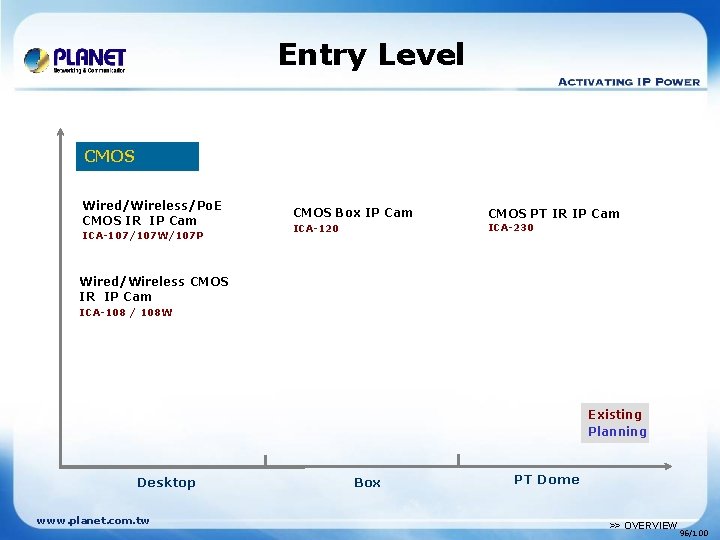Image resolution: width=720 pixels, height=540 pixels.
Task: Click model text ICA-120
Action: (316, 228)
